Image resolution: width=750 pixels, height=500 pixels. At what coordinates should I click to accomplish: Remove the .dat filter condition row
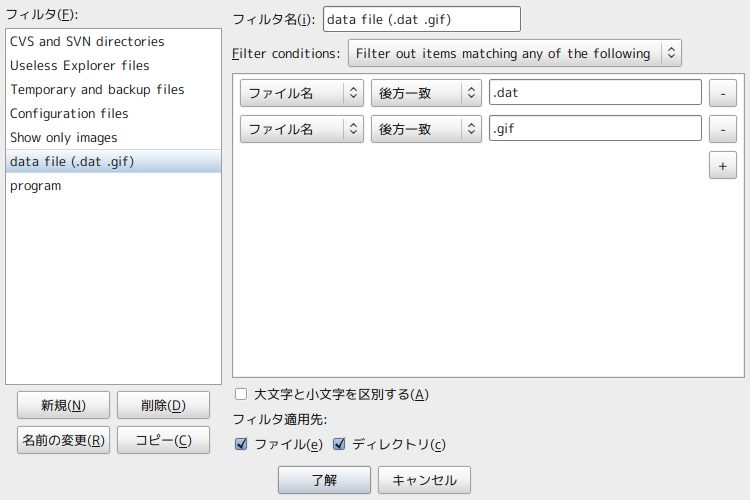[x=722, y=93]
